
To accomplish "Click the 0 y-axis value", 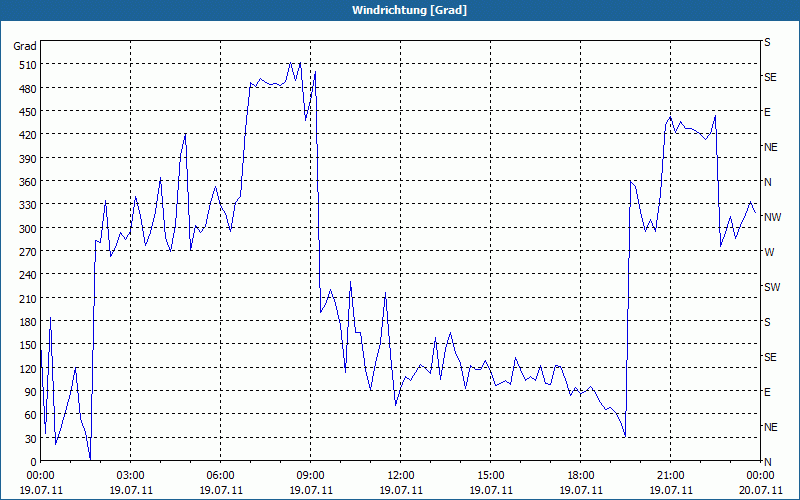I will (x=34, y=462).
